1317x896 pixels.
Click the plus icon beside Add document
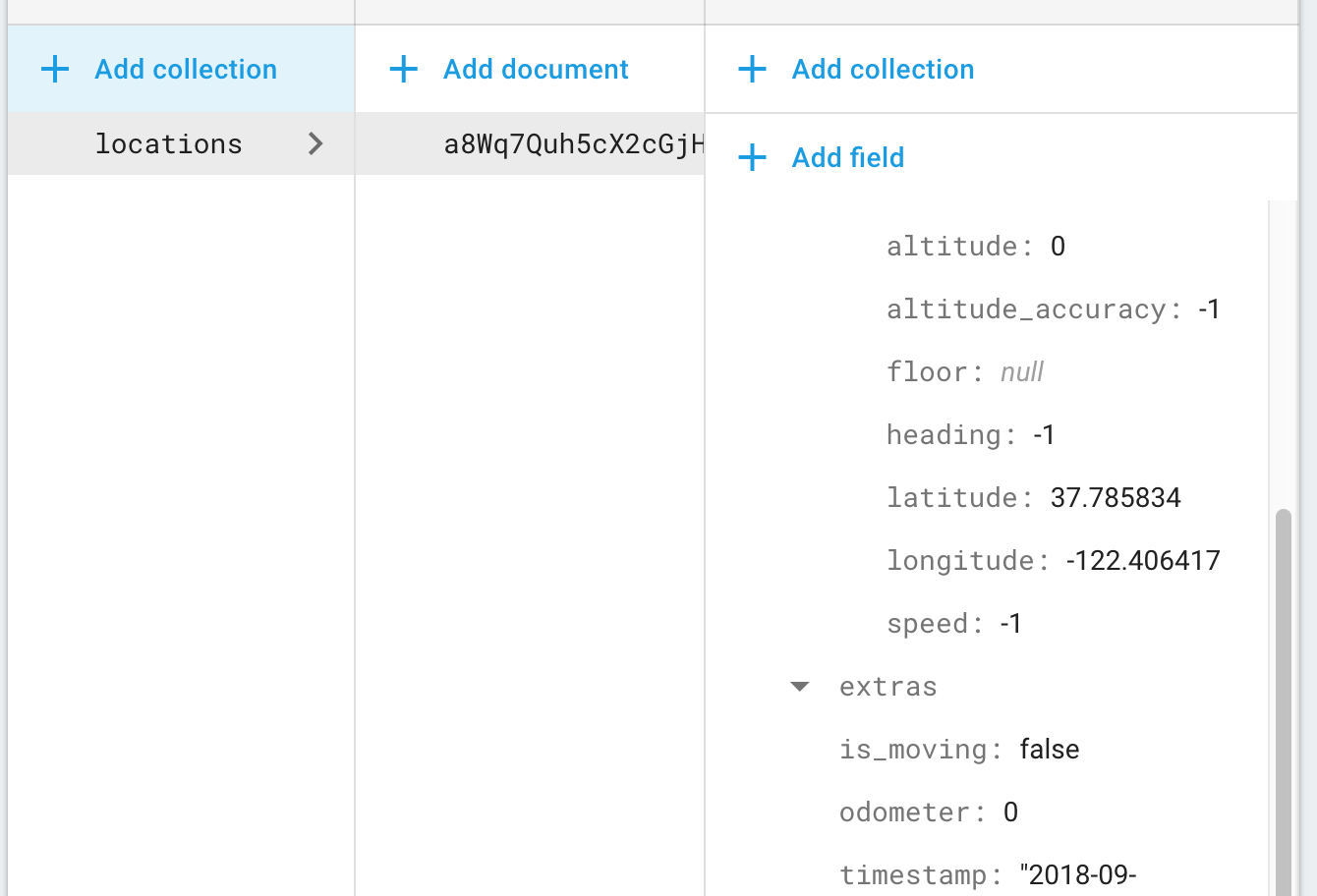(x=403, y=69)
